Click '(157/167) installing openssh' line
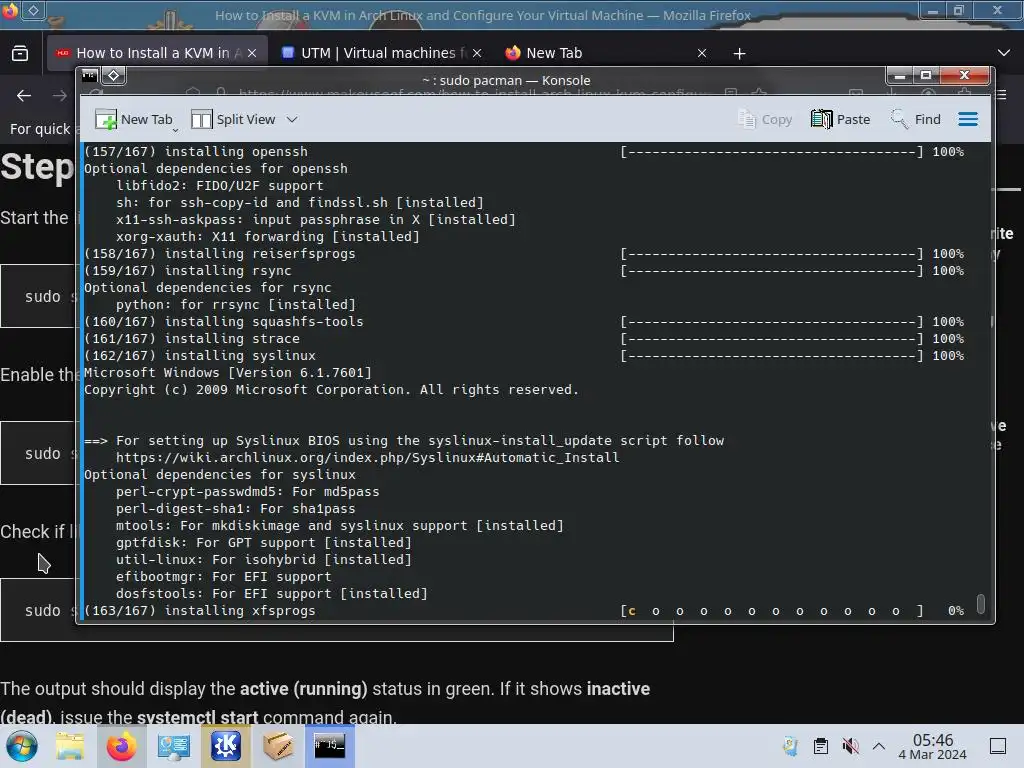 pos(196,152)
